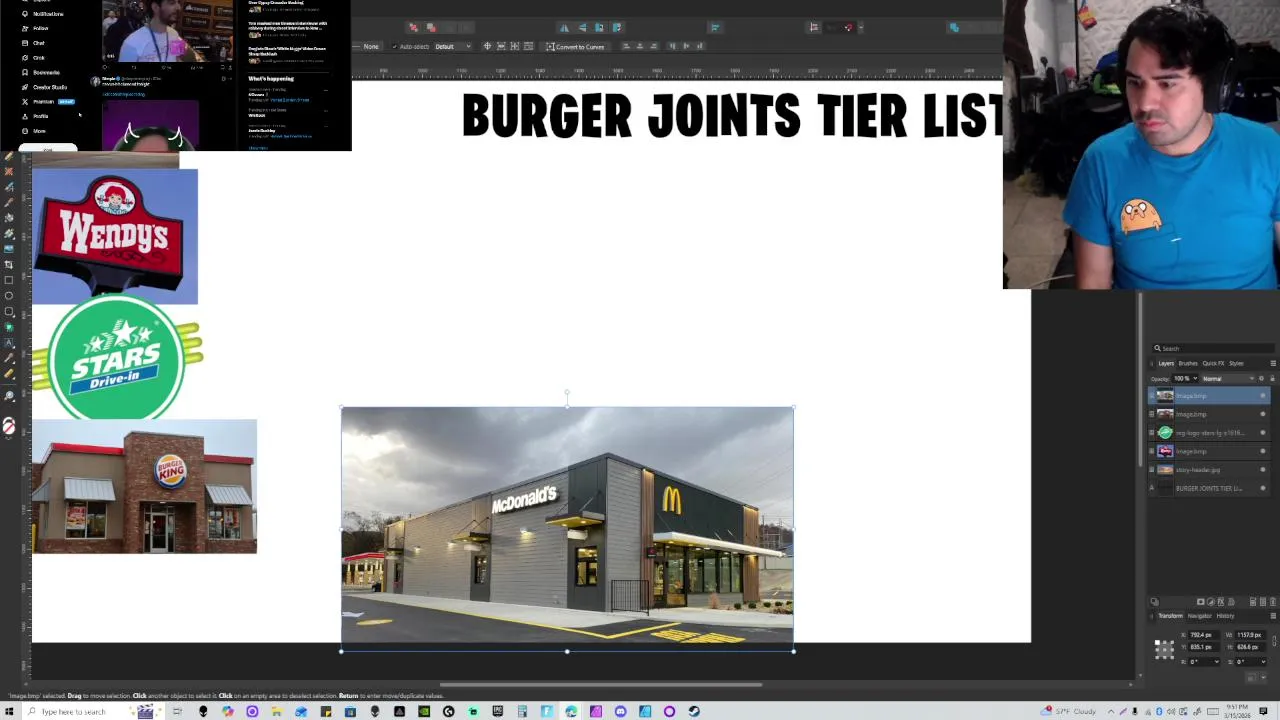Hide the selected McDonald's image.bmp layer
The width and height of the screenshot is (1280, 720).
(x=1262, y=396)
